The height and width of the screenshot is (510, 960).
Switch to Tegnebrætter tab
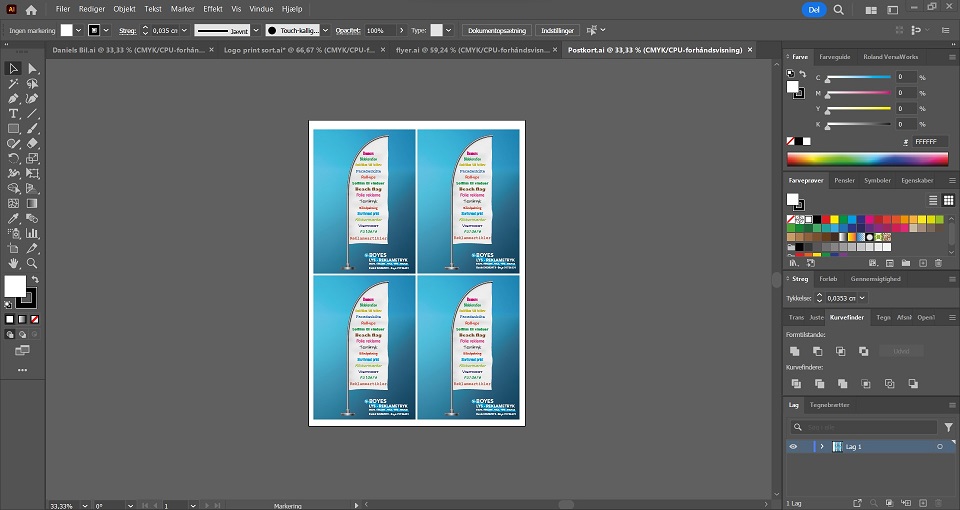tap(829, 405)
